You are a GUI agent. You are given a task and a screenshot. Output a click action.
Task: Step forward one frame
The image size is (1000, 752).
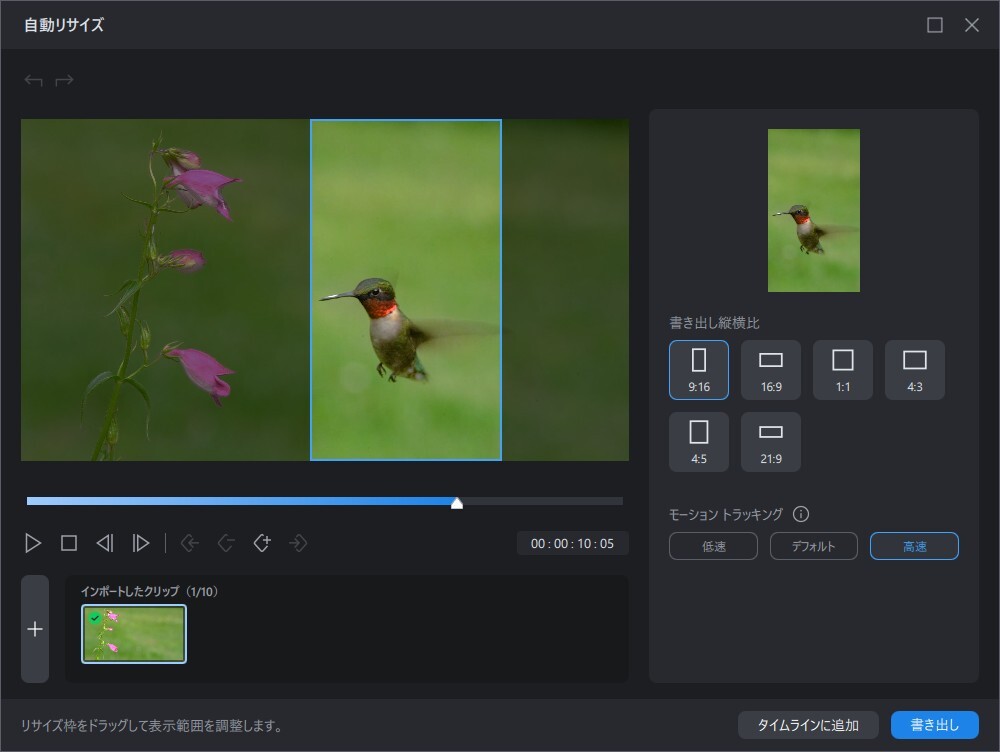140,543
